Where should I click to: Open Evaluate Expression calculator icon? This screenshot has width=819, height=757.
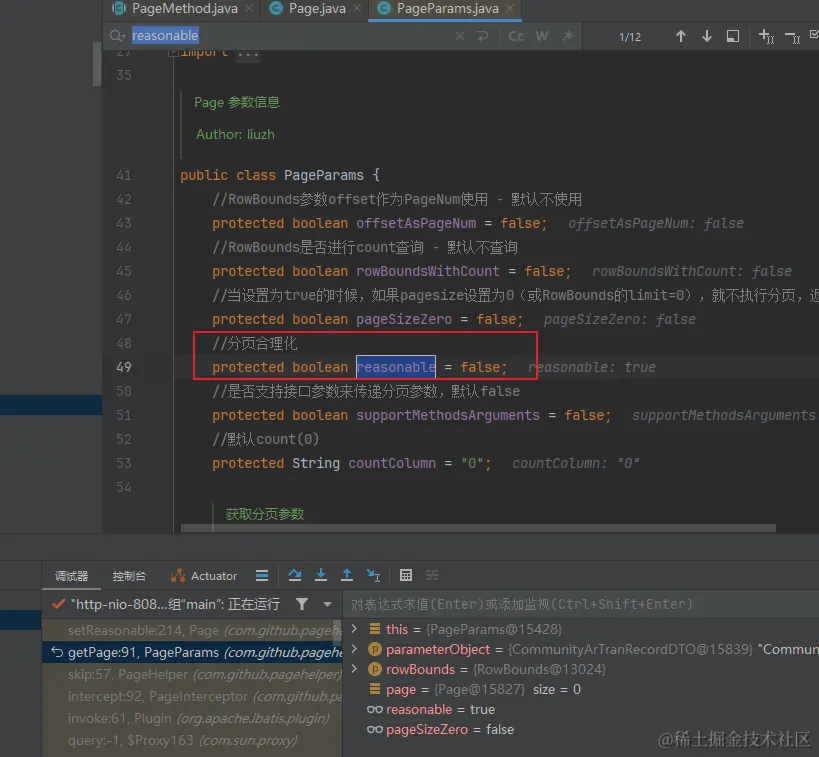(x=406, y=575)
